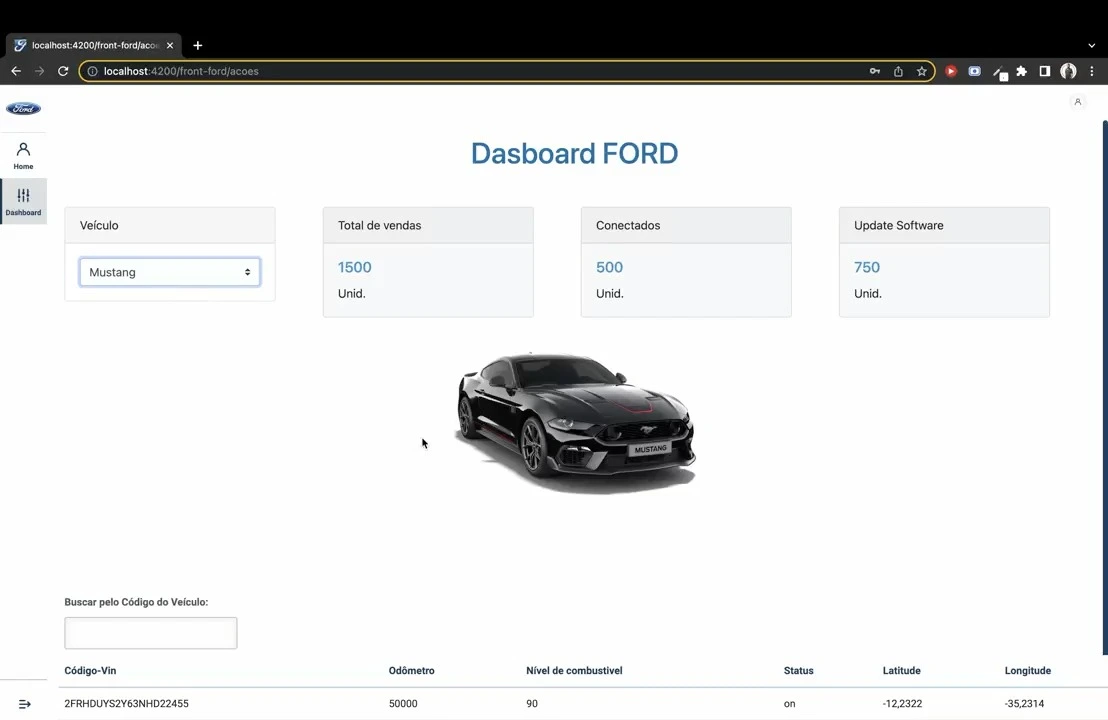The image size is (1108, 720).
Task: Click the menu icon at the bottom-left corner
Action: (x=24, y=703)
